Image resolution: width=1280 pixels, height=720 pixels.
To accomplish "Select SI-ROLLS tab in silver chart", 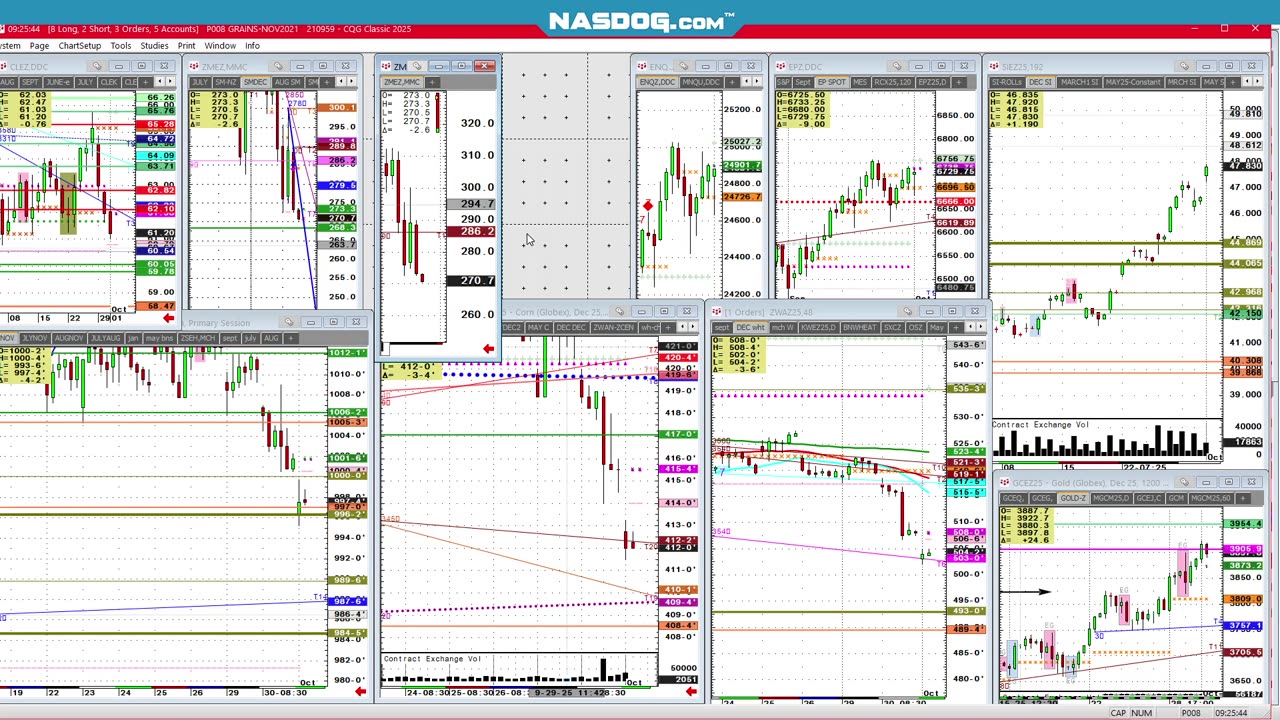I will tap(1007, 82).
